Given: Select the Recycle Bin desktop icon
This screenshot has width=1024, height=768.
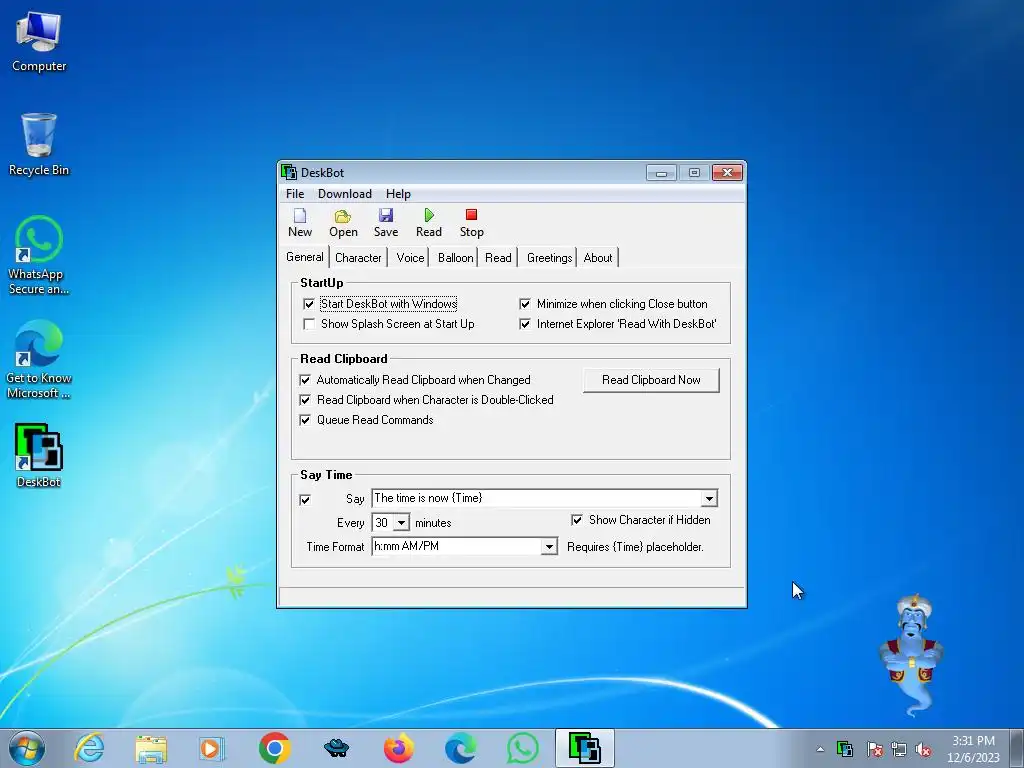Looking at the screenshot, I should coord(39,145).
